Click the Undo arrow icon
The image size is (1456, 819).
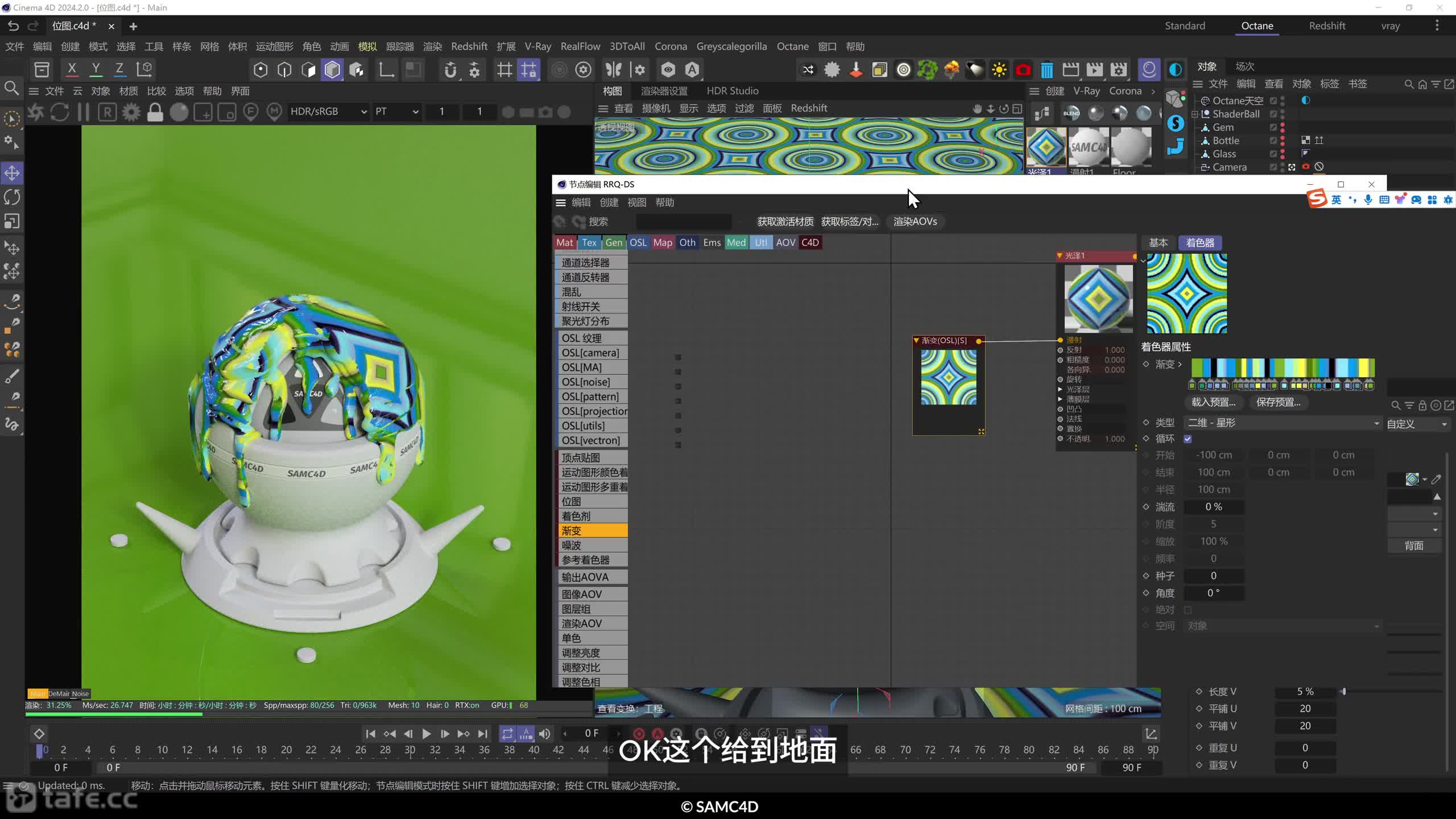pyautogui.click(x=13, y=26)
